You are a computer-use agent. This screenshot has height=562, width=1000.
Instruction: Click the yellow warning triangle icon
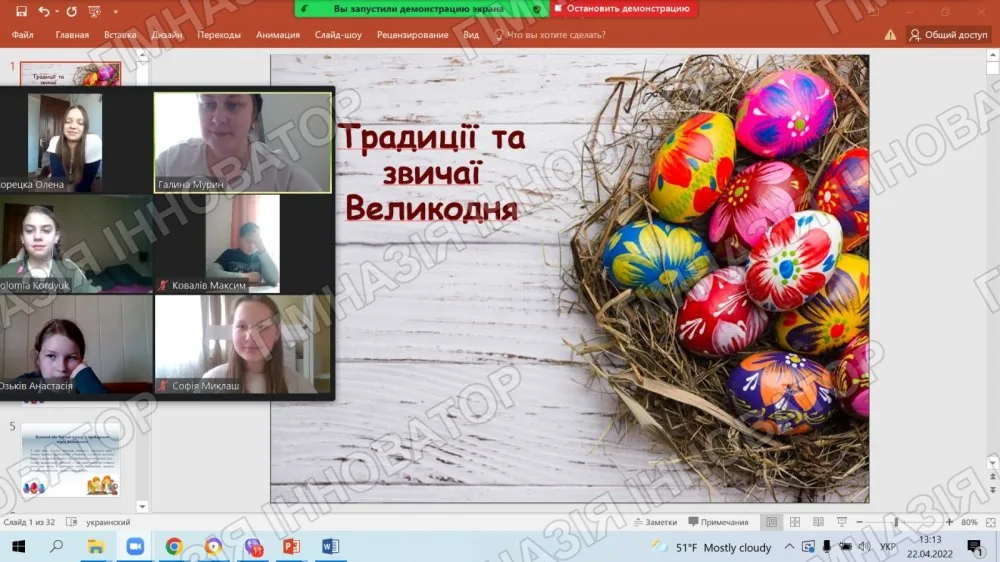click(x=890, y=35)
